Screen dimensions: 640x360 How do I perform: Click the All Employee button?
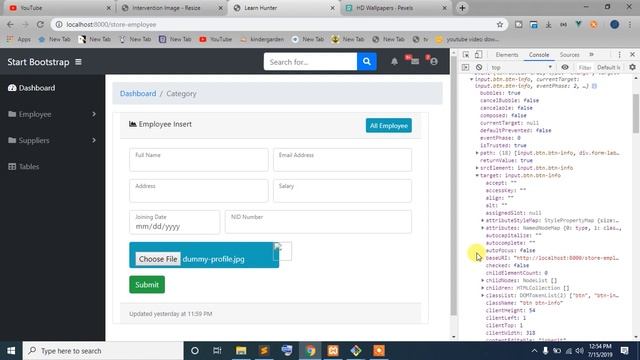389,126
